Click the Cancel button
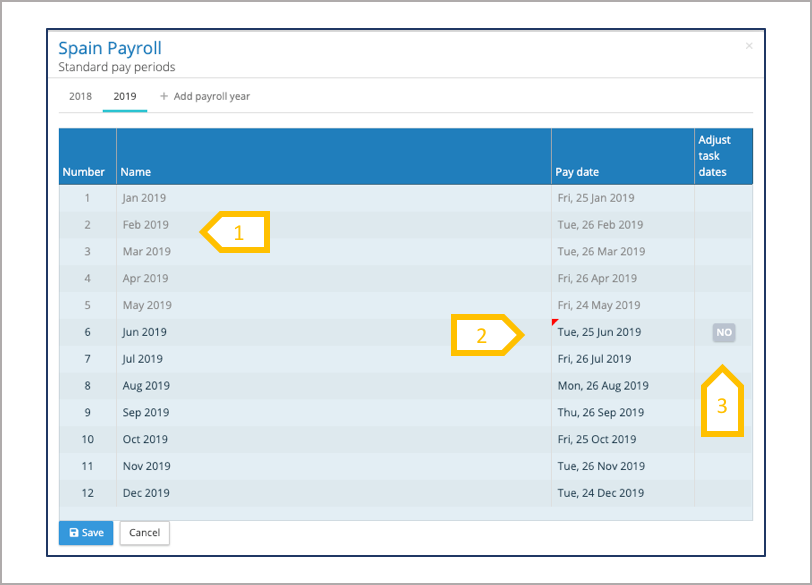Screen dimensions: 812x585 pyautogui.click(x=144, y=533)
